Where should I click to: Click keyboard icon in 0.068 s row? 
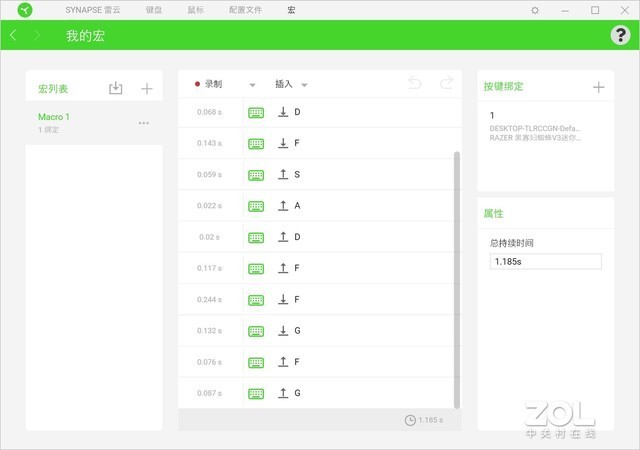256,112
